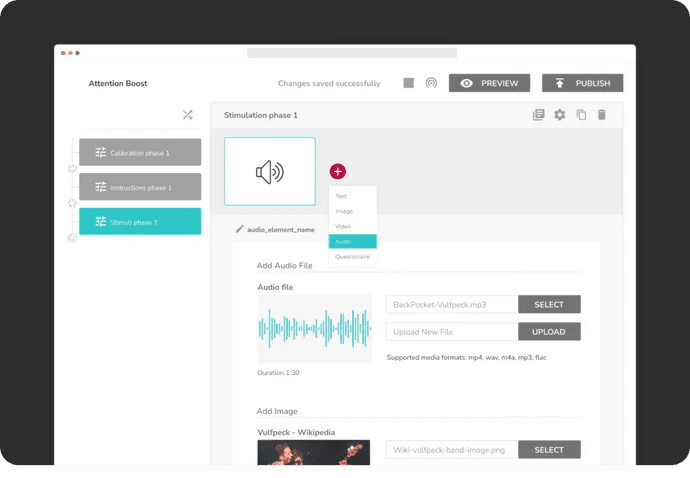690x478 pixels.
Task: Click the Wiki-vulfpeck-band-image.png field
Action: [452, 450]
